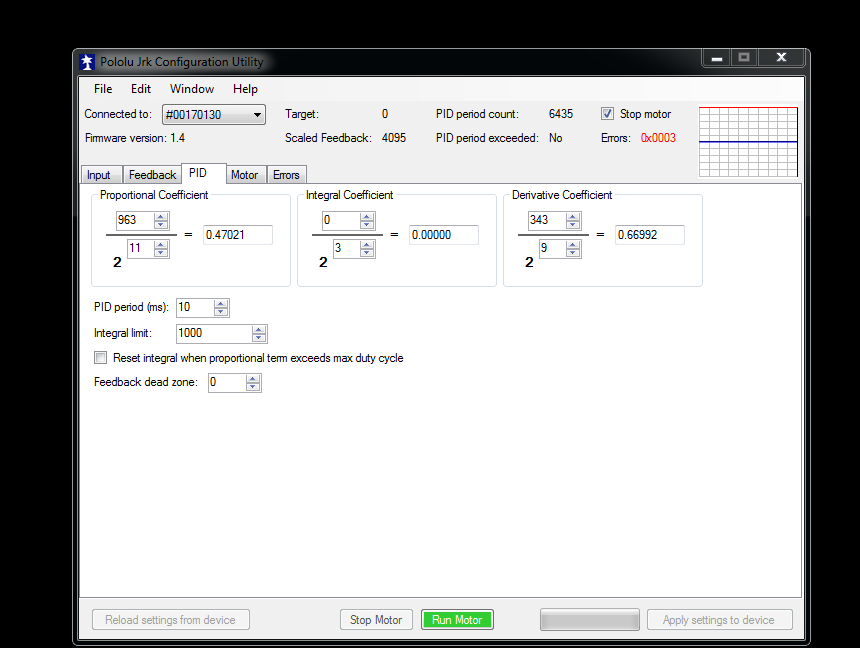Decrease the proportional coefficient exponent value
This screenshot has height=648, width=860.
[161, 253]
